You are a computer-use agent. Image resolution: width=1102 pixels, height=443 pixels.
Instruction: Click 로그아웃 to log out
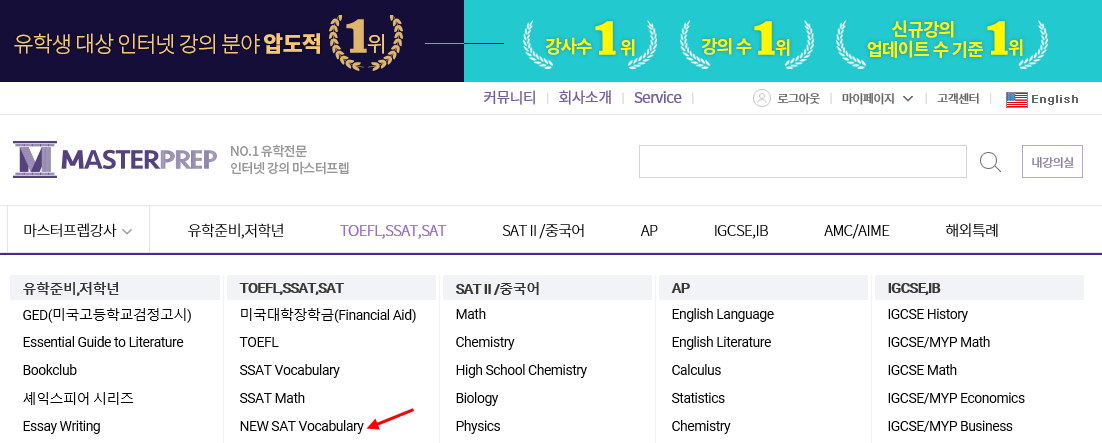click(x=798, y=98)
